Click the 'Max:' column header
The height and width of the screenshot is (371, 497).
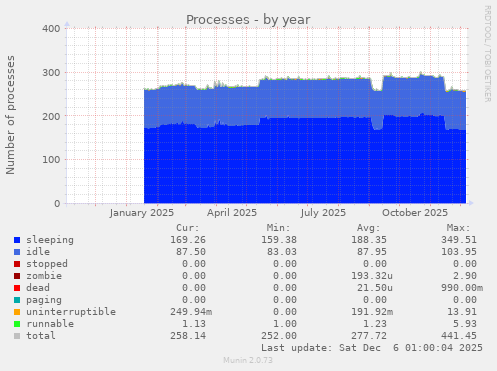coord(459,228)
